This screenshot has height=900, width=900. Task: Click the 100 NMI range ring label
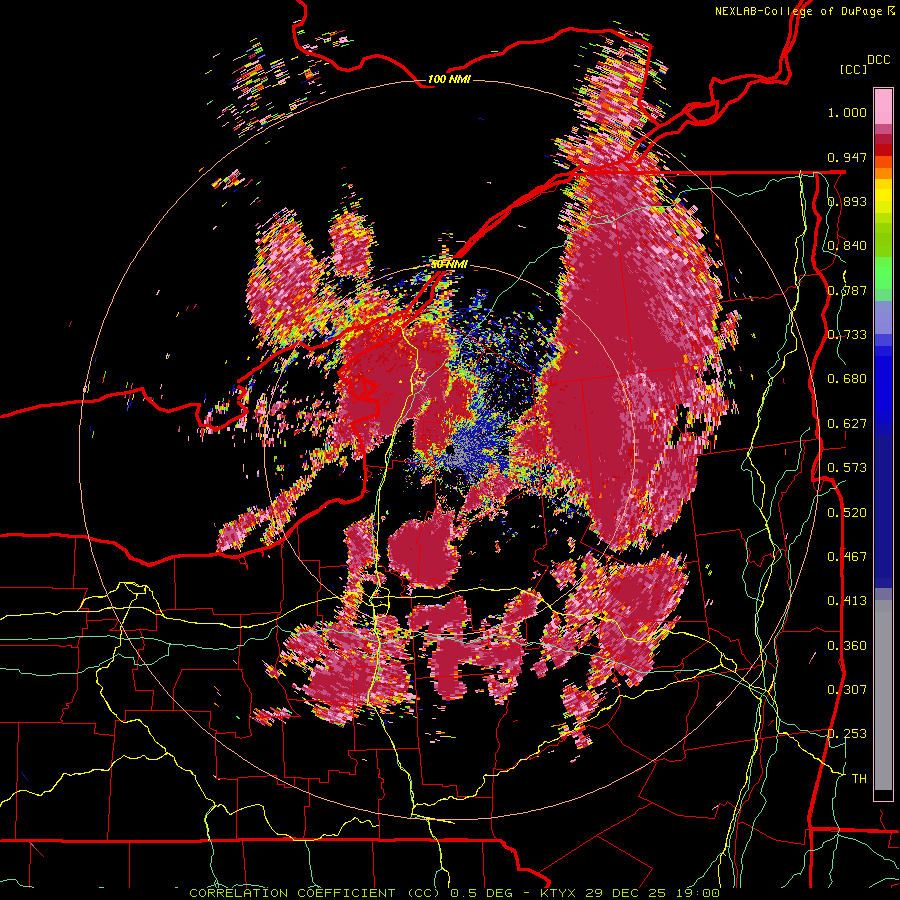(x=449, y=79)
